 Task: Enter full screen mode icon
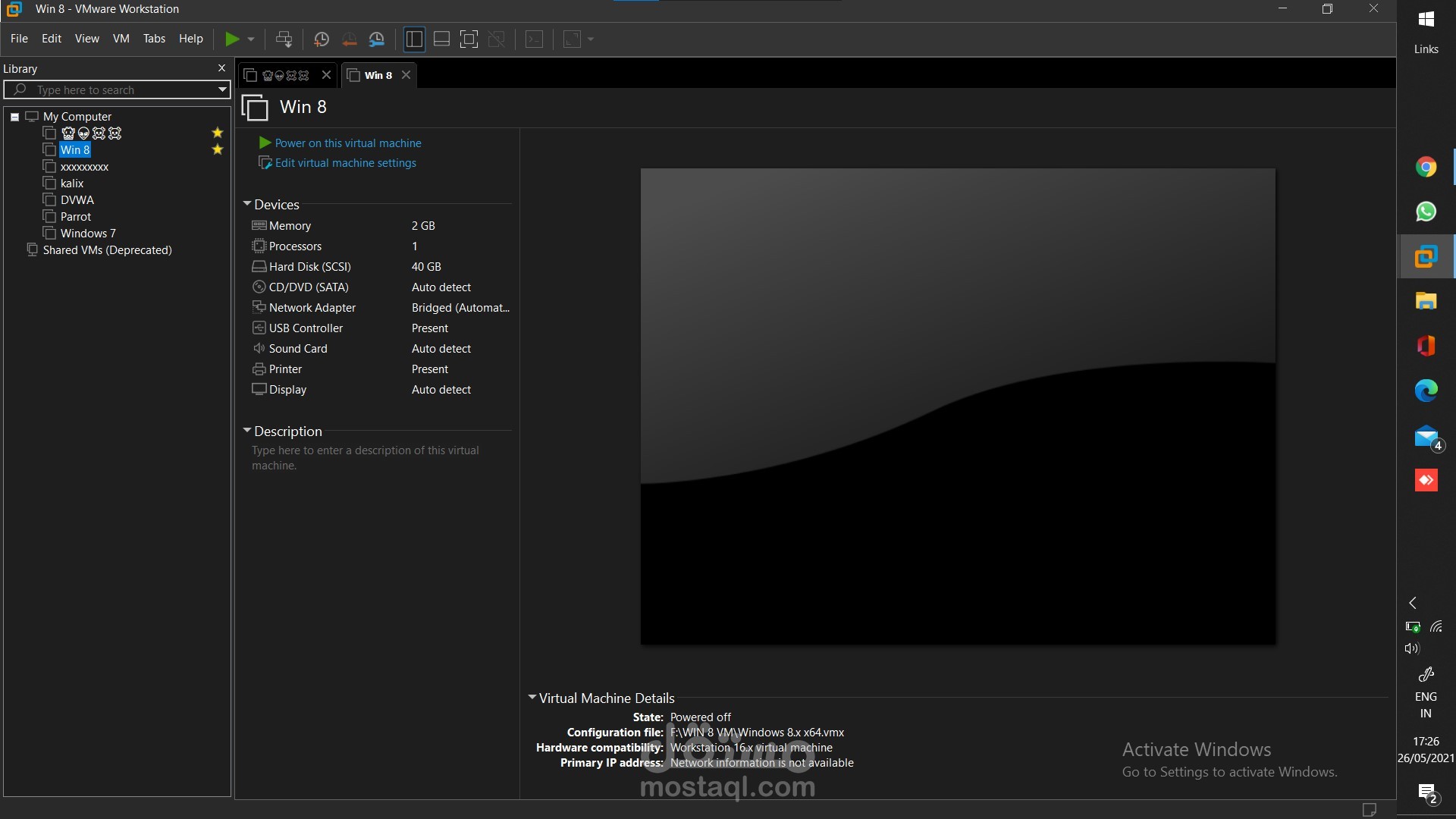(469, 39)
